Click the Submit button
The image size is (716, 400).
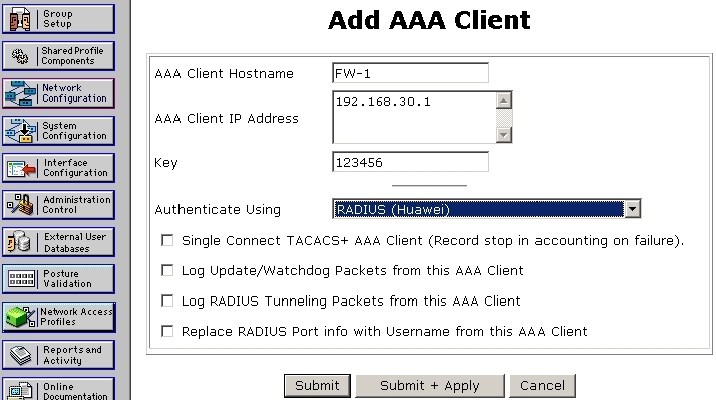click(x=317, y=386)
